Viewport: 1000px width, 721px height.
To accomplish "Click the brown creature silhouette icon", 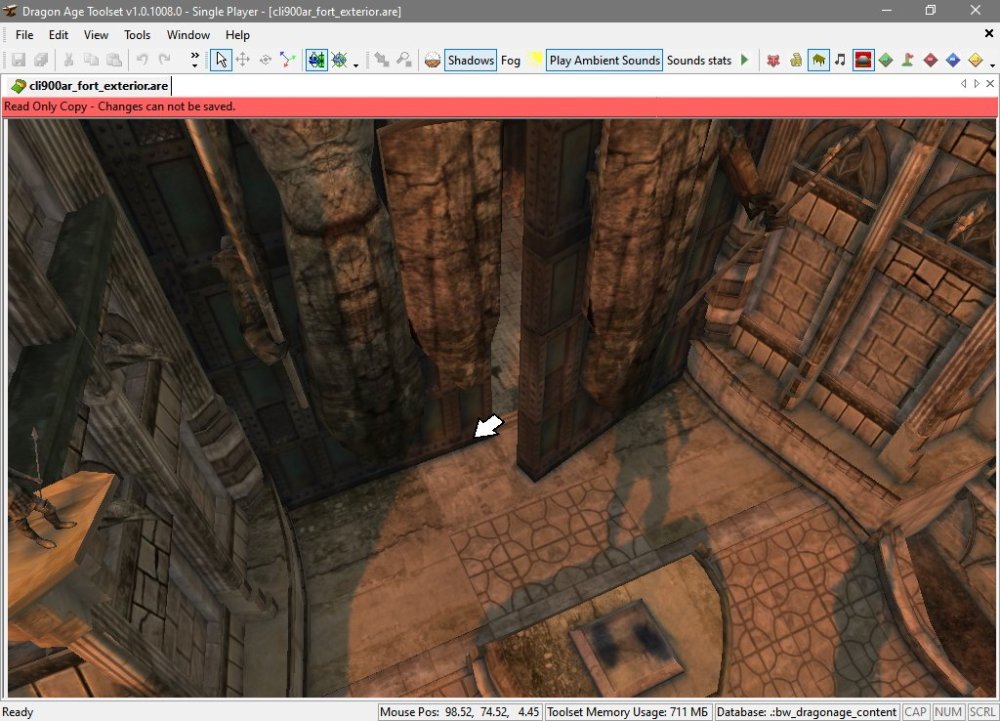I will 818,60.
